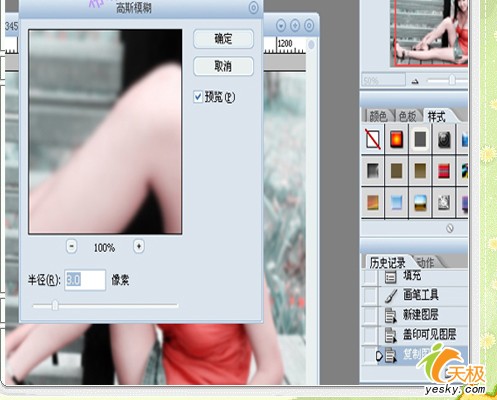Switch to the 色板 tab
Viewport: 497px width, 400px height.
pos(408,116)
